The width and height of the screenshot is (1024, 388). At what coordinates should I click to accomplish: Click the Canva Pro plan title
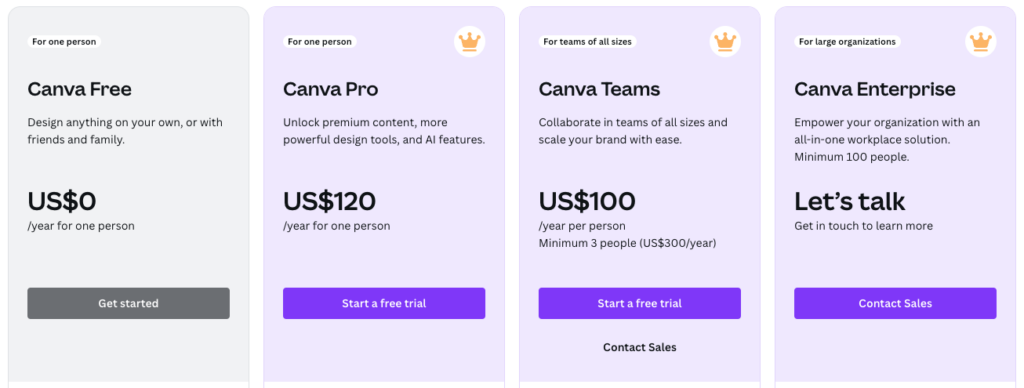click(330, 89)
